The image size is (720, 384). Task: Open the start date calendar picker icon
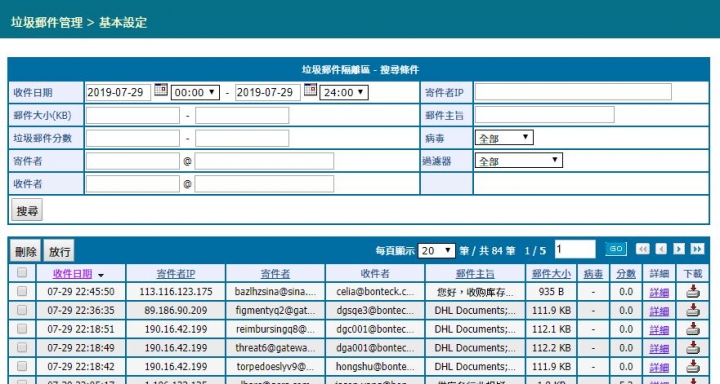click(161, 90)
